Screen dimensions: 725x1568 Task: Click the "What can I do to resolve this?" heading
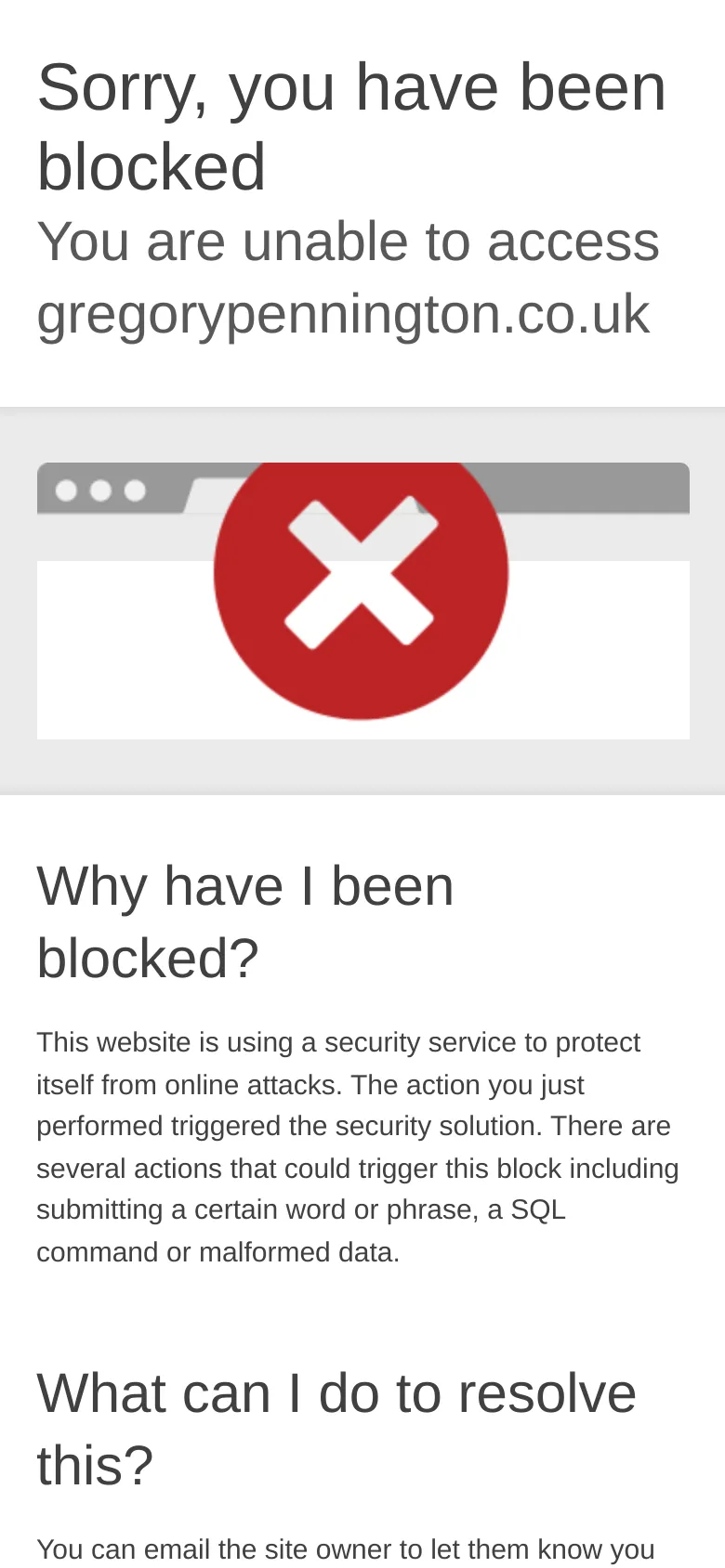click(336, 1429)
